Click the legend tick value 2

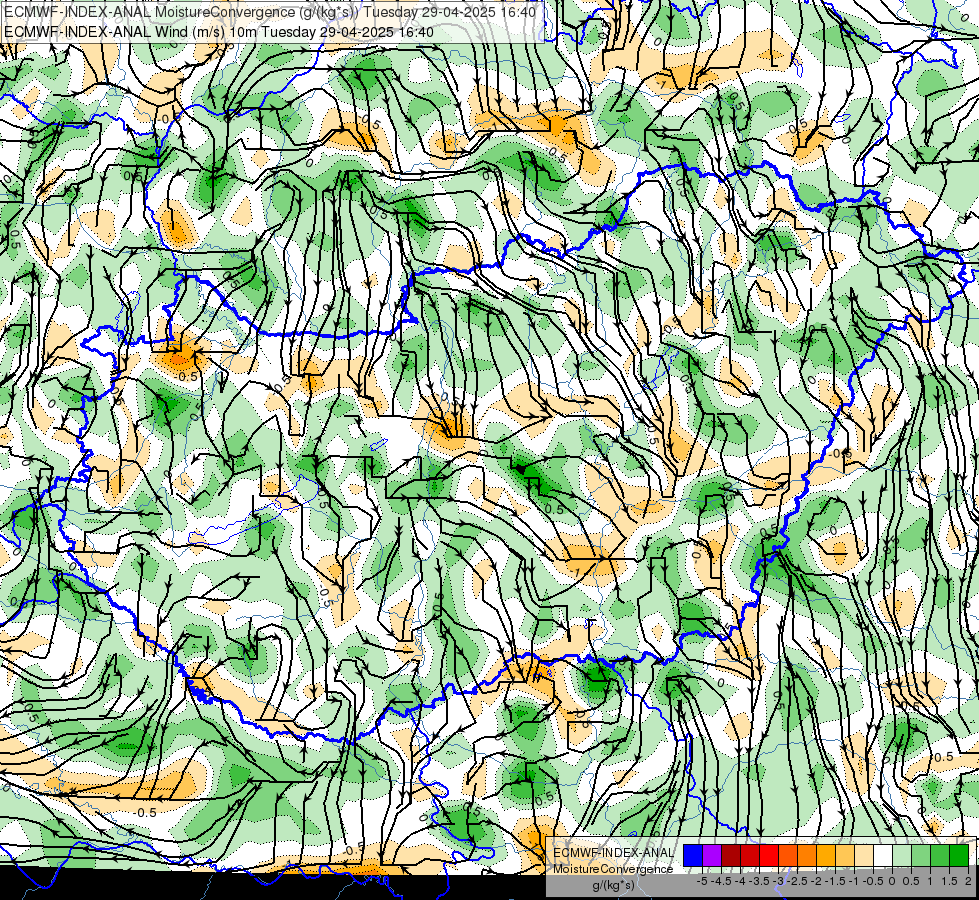[968, 881]
